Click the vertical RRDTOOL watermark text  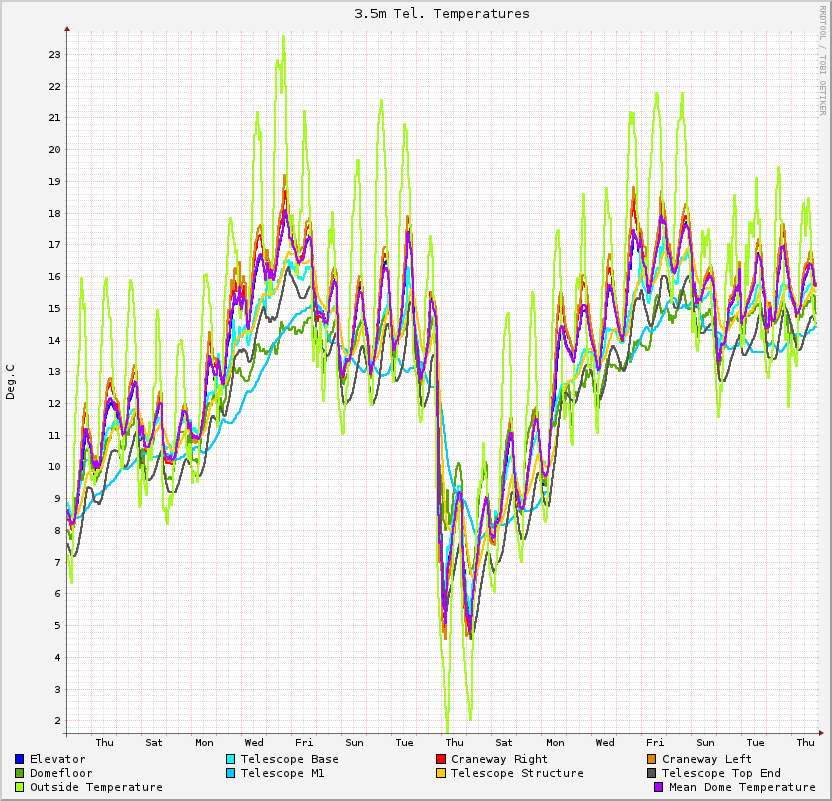823,60
